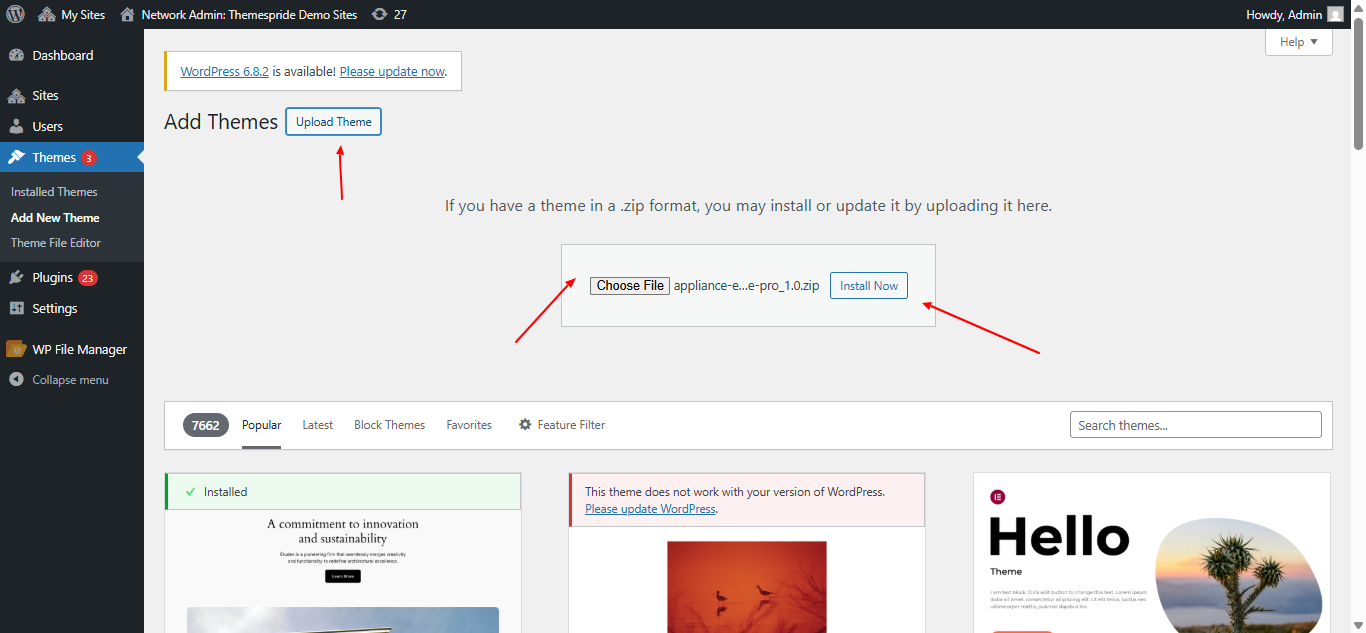Open the WordPress logo menu
This screenshot has width=1366, height=633.
coord(15,14)
